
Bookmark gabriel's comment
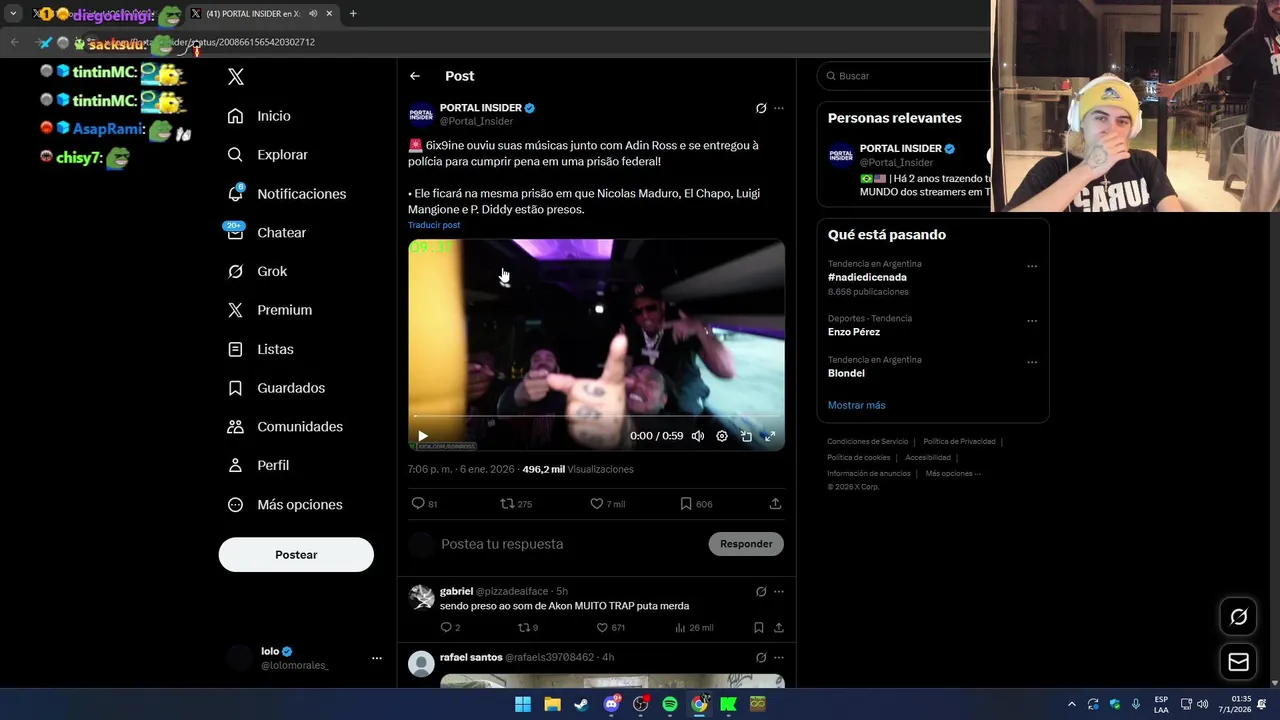(758, 628)
